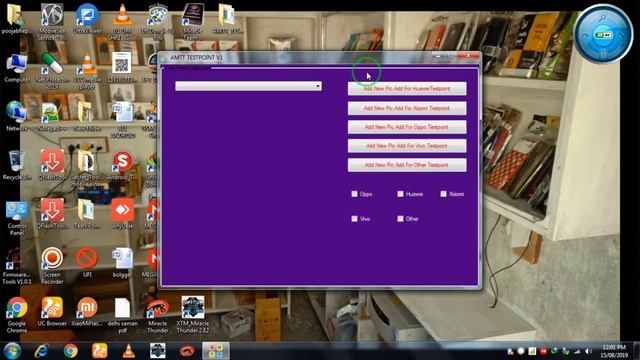The image size is (640, 360).
Task: Open the Windows Start menu
Action: click(12, 351)
